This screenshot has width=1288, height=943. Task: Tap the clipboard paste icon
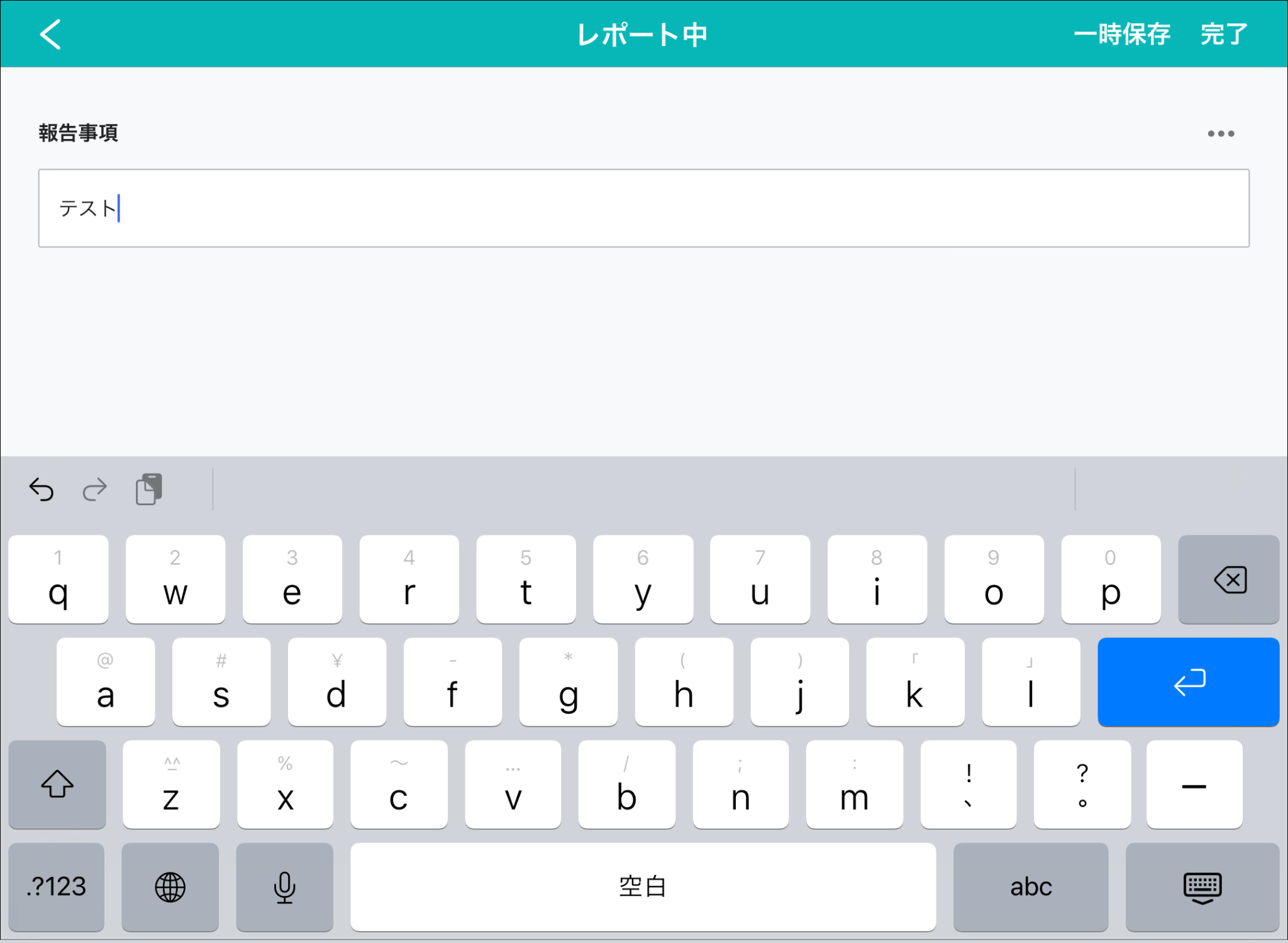click(149, 489)
